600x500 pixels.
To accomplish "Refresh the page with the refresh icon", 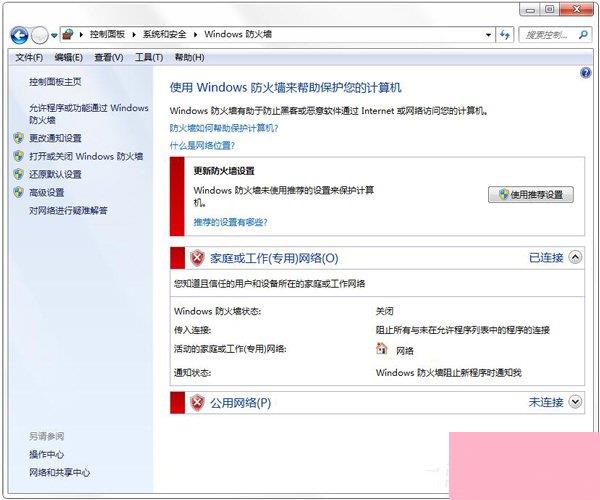I will pos(505,35).
